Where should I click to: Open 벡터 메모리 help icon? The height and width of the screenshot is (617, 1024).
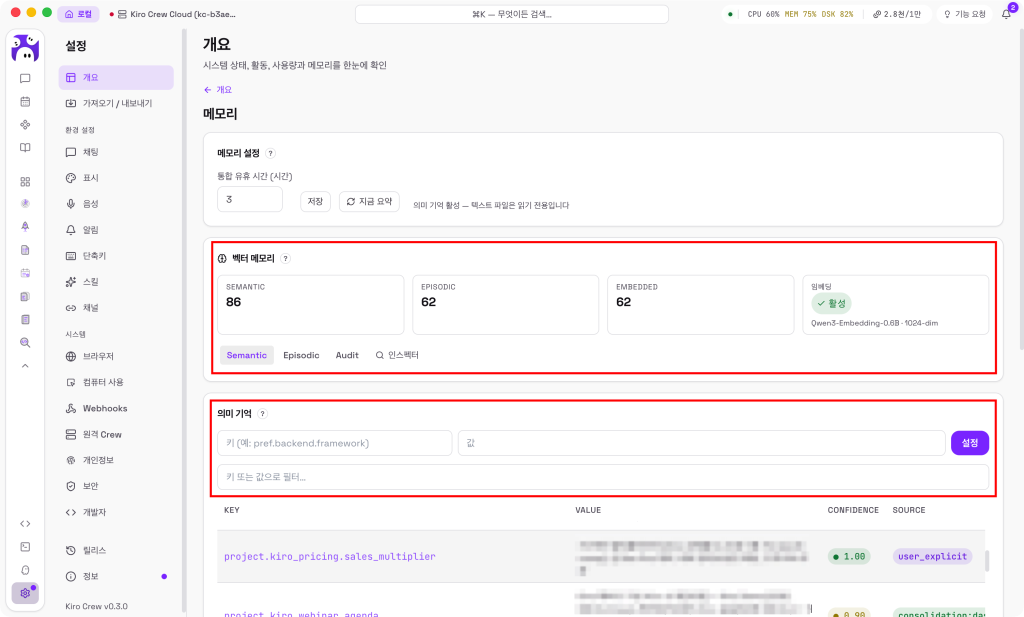coord(285,259)
